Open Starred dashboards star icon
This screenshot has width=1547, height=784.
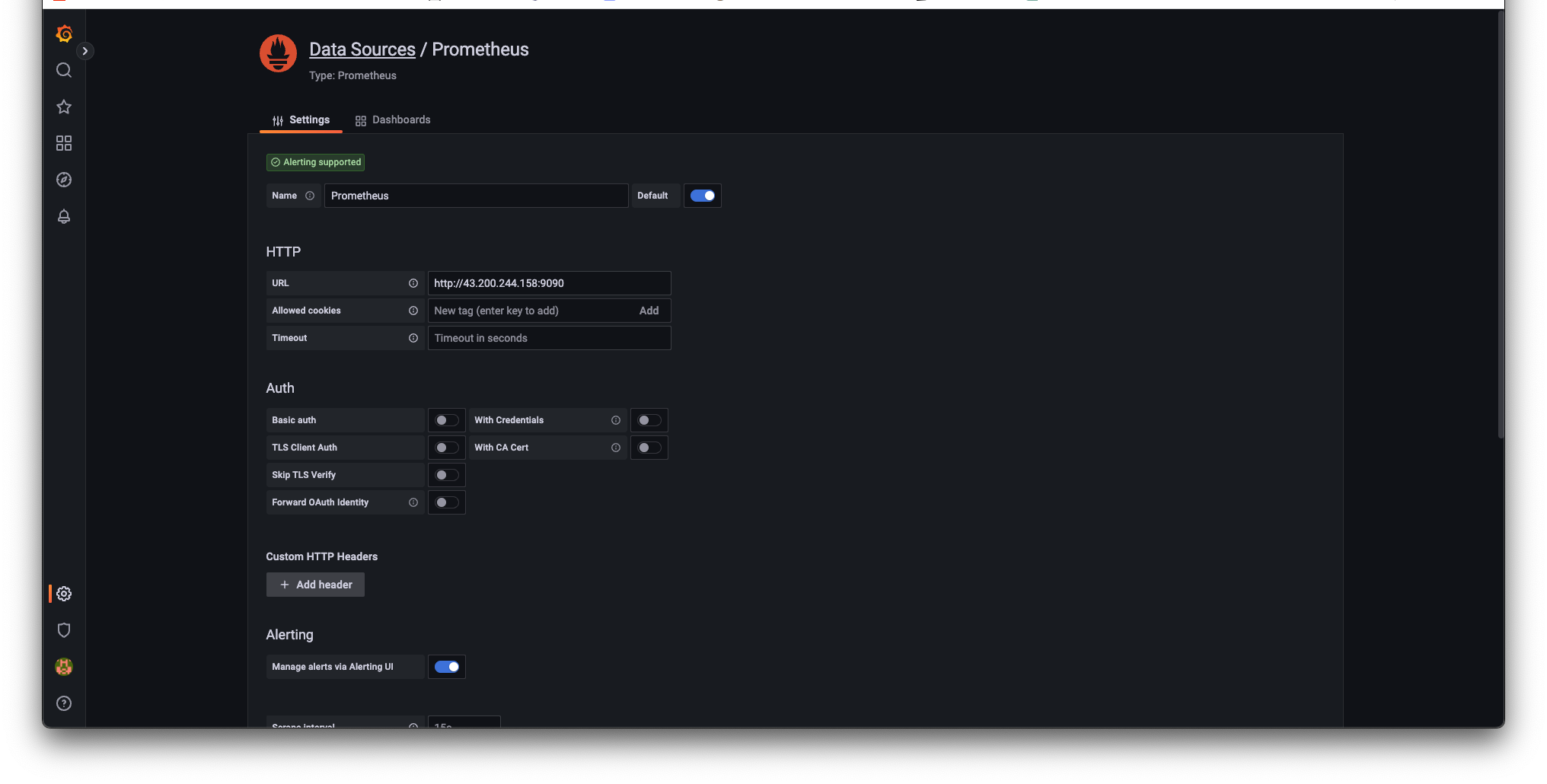click(64, 107)
